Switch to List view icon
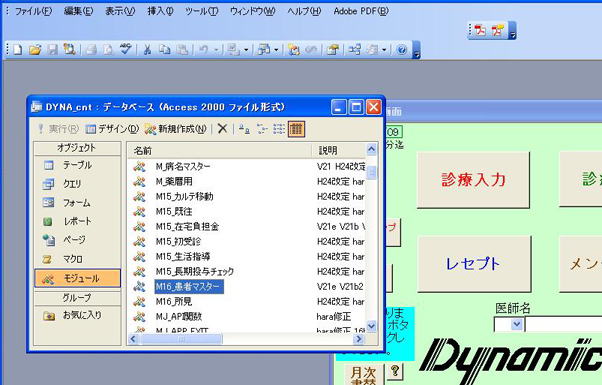602x385 pixels. [x=279, y=129]
